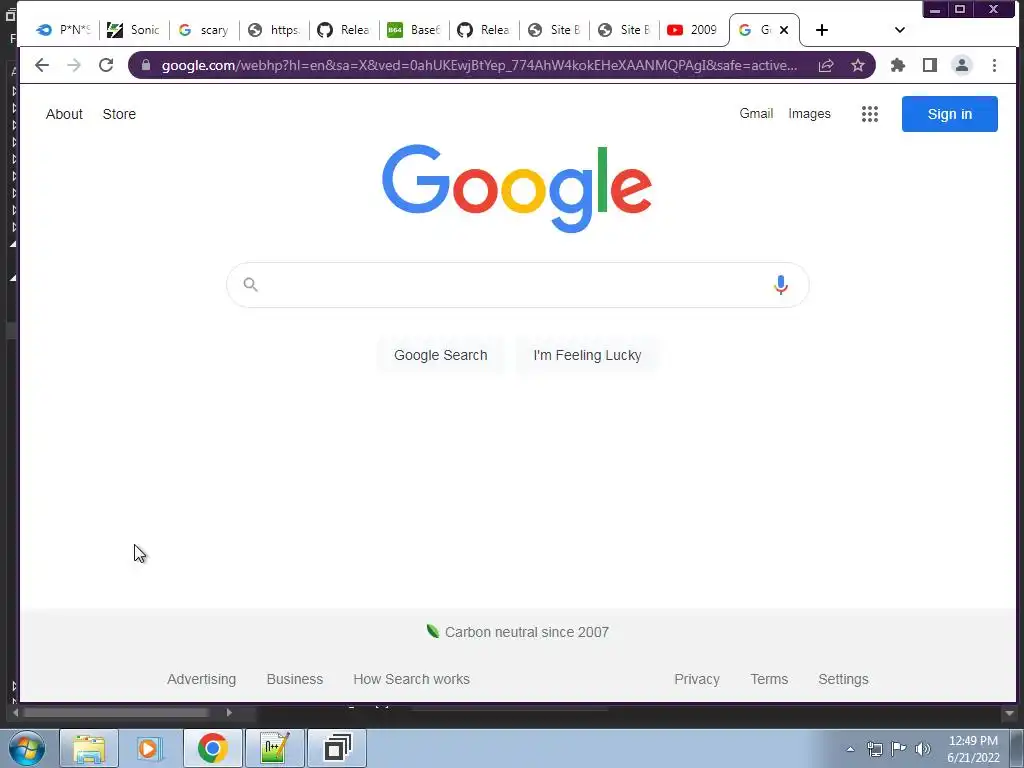Open the volume speaker tray icon
This screenshot has height=768, width=1024.
click(923, 749)
